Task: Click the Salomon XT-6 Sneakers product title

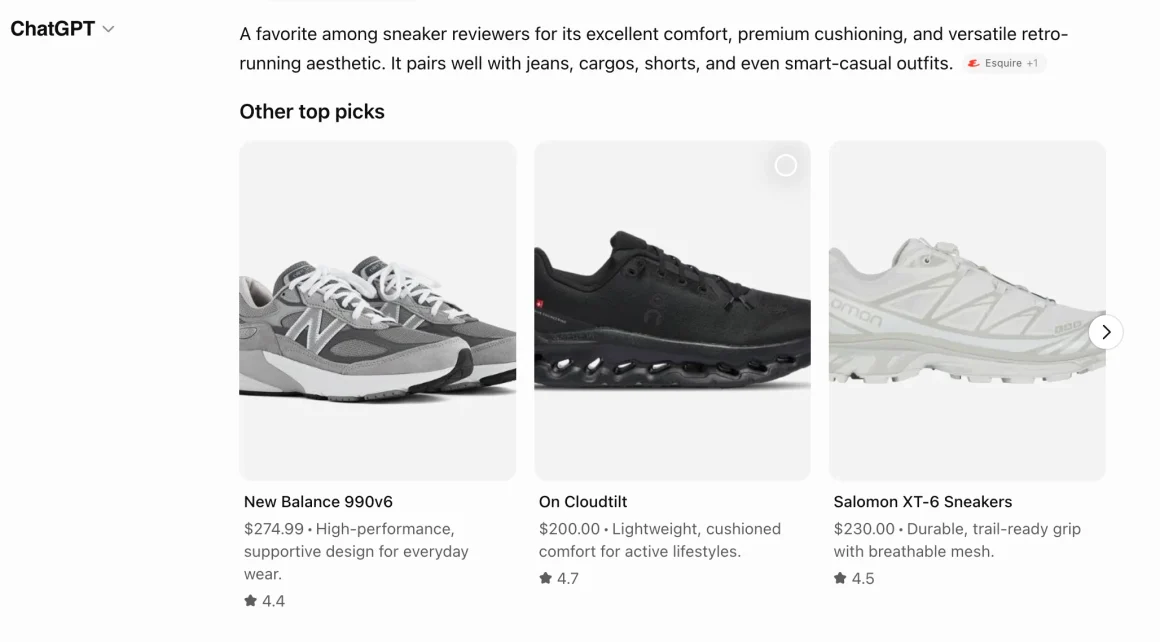Action: pyautogui.click(x=923, y=501)
